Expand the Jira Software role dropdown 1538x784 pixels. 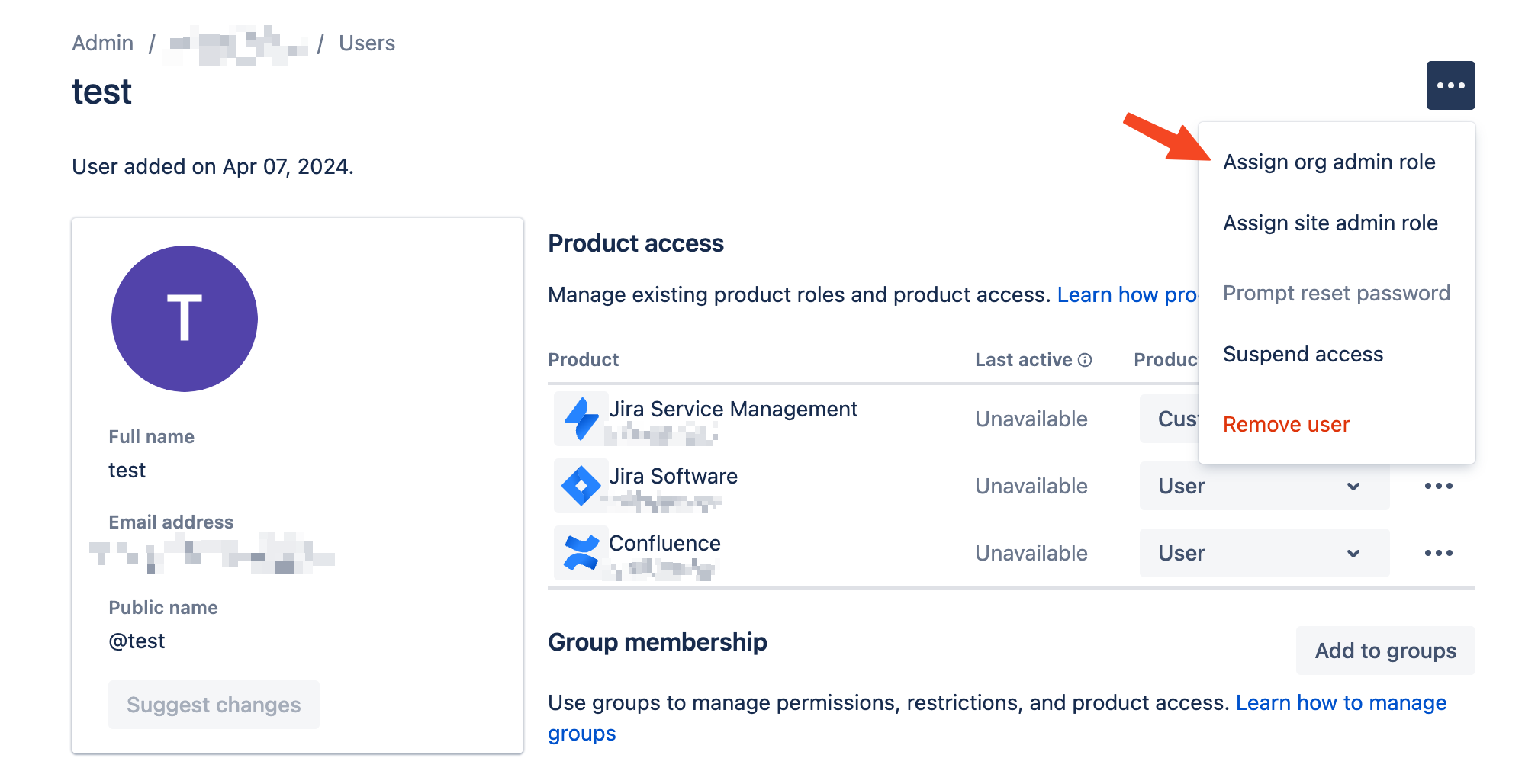(1263, 486)
